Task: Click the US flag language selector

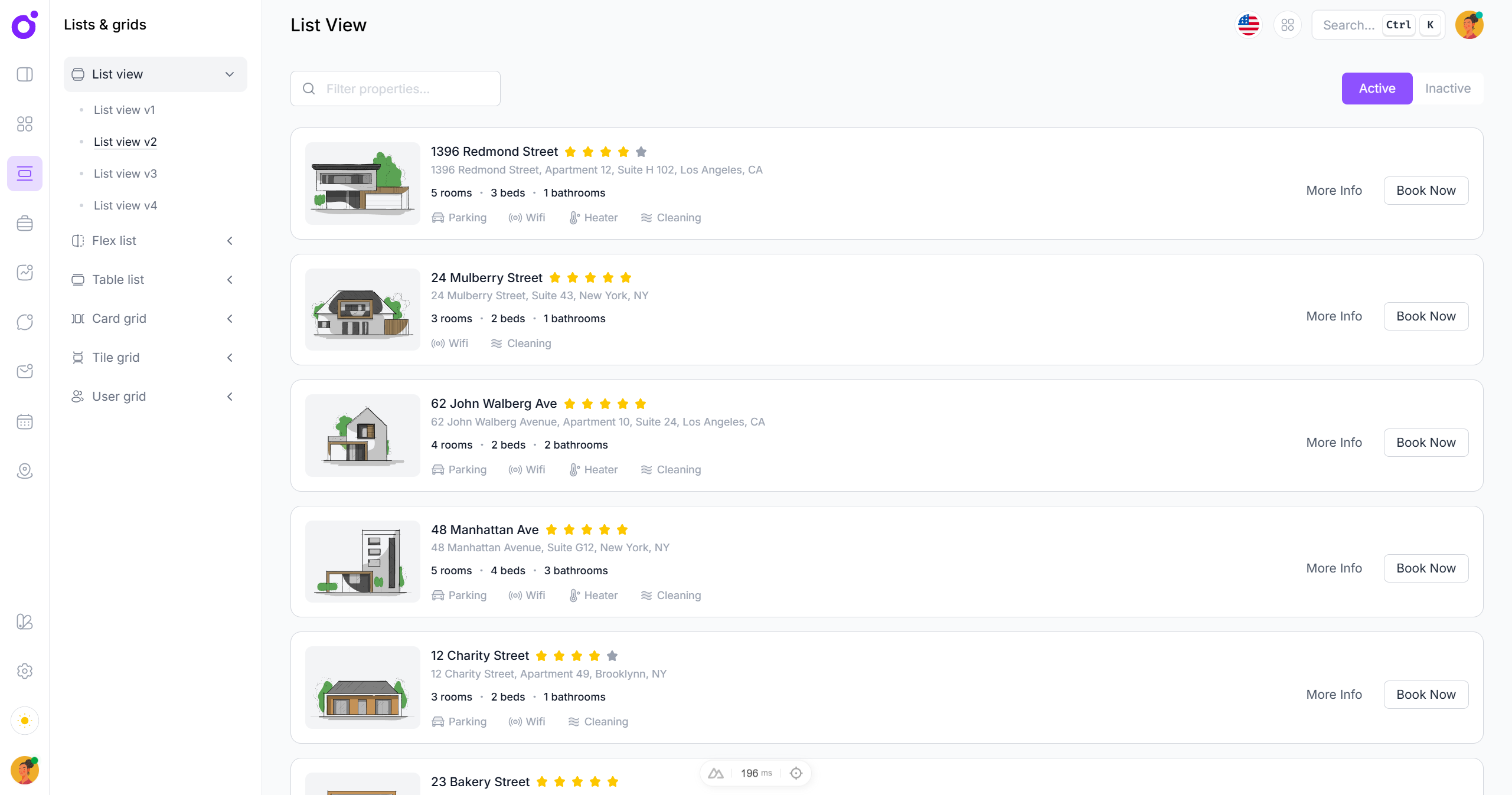Action: point(1248,25)
